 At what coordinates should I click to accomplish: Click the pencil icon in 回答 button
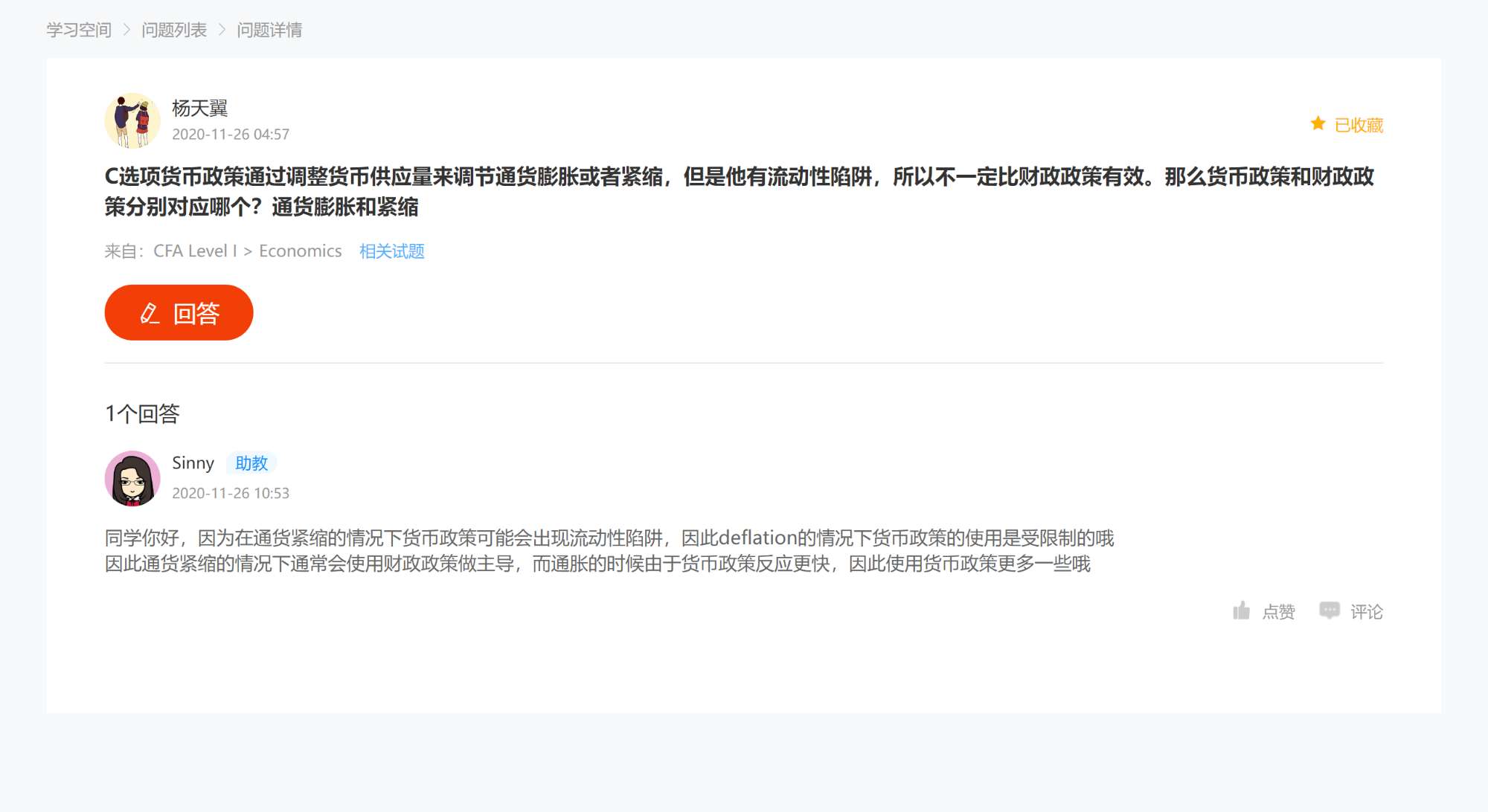[x=150, y=313]
